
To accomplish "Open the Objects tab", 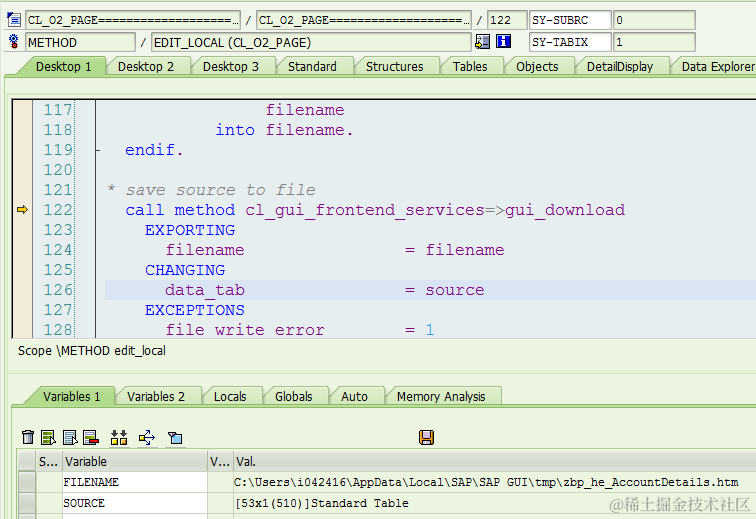I will click(x=537, y=67).
